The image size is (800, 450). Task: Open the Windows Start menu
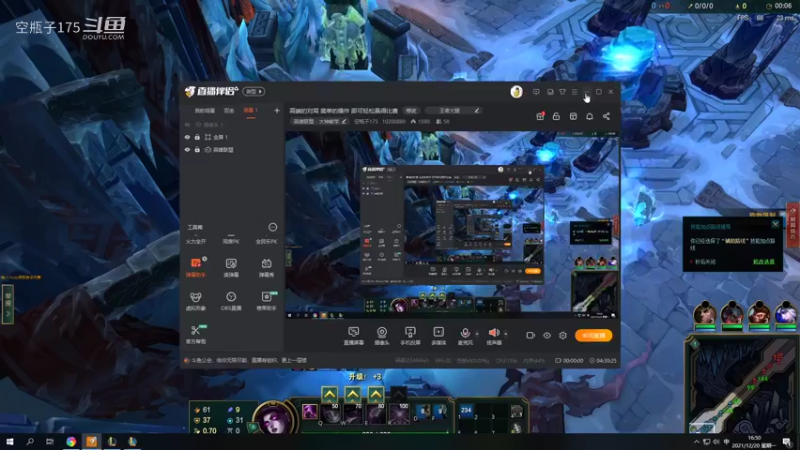(x=10, y=442)
